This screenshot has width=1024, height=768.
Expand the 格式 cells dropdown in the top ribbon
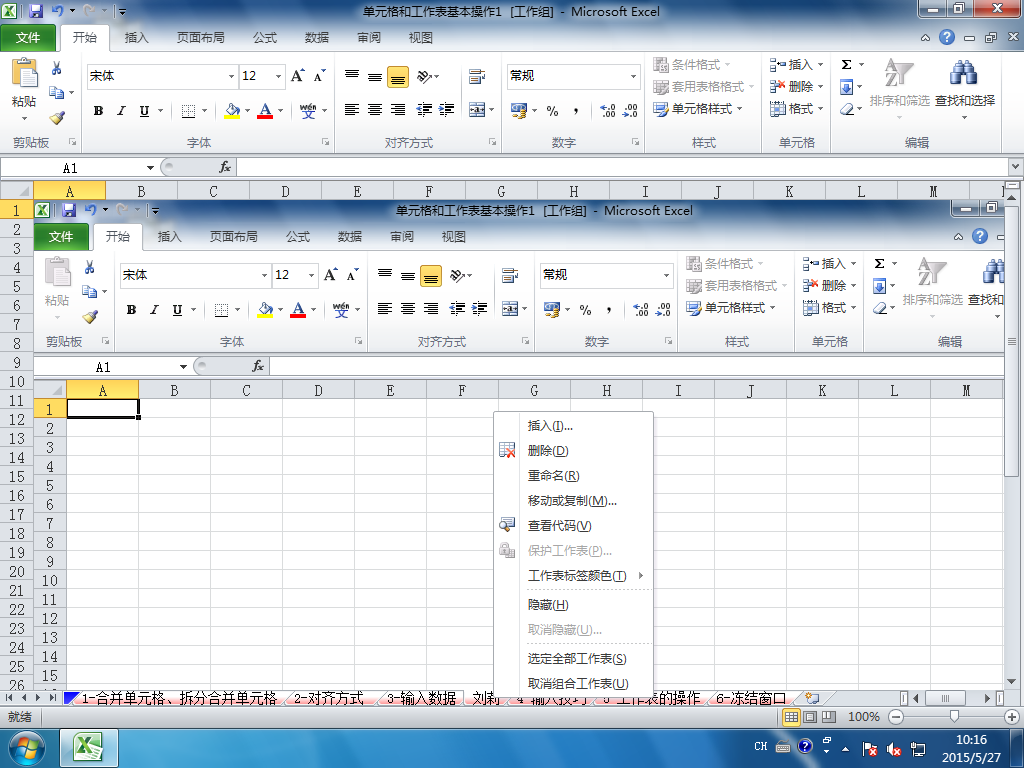(x=820, y=108)
